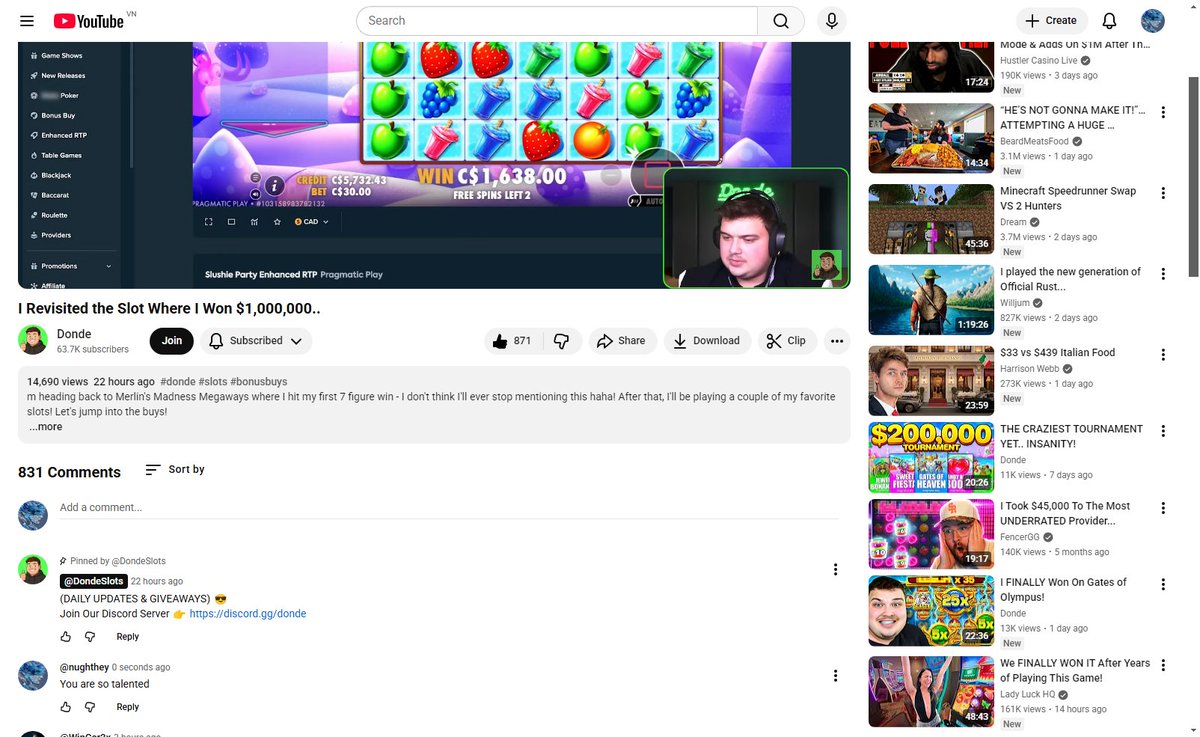Like the pinned DondeSlots comment

(x=66, y=637)
